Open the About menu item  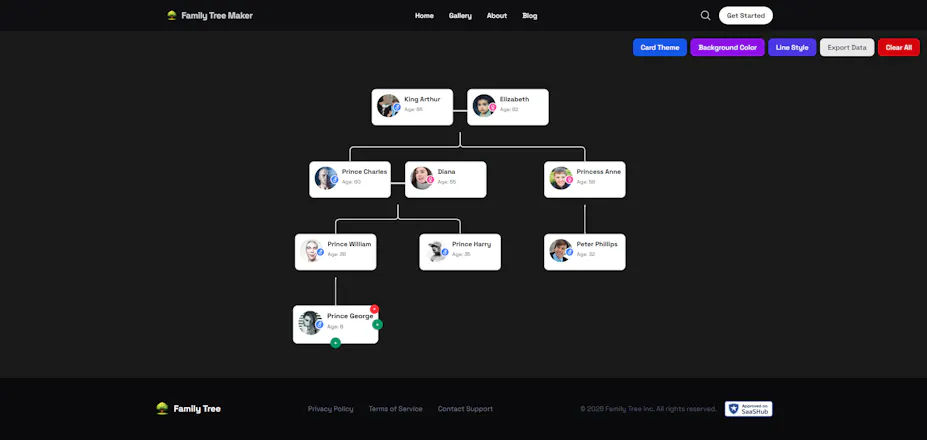coord(497,16)
